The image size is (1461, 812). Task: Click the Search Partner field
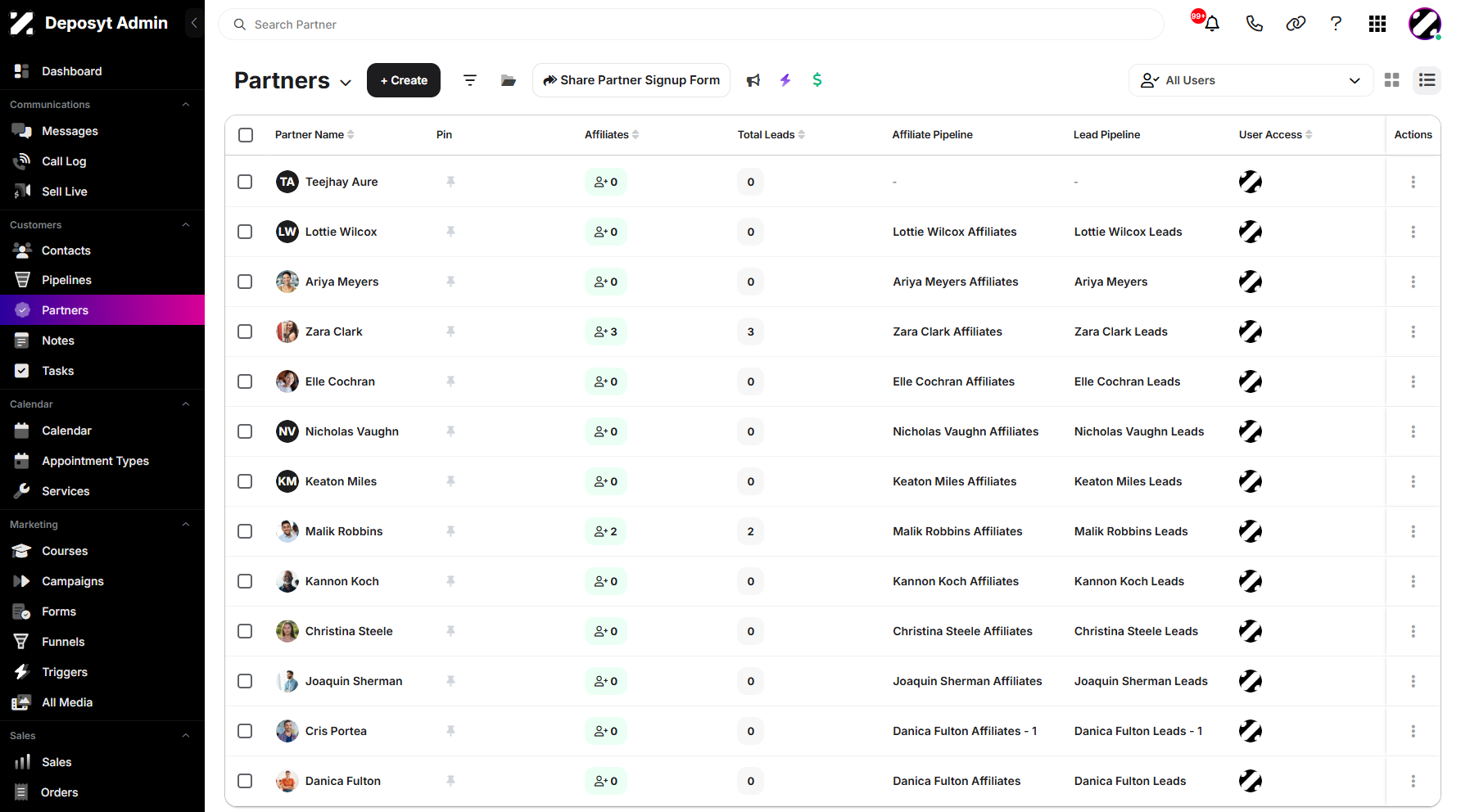691,25
